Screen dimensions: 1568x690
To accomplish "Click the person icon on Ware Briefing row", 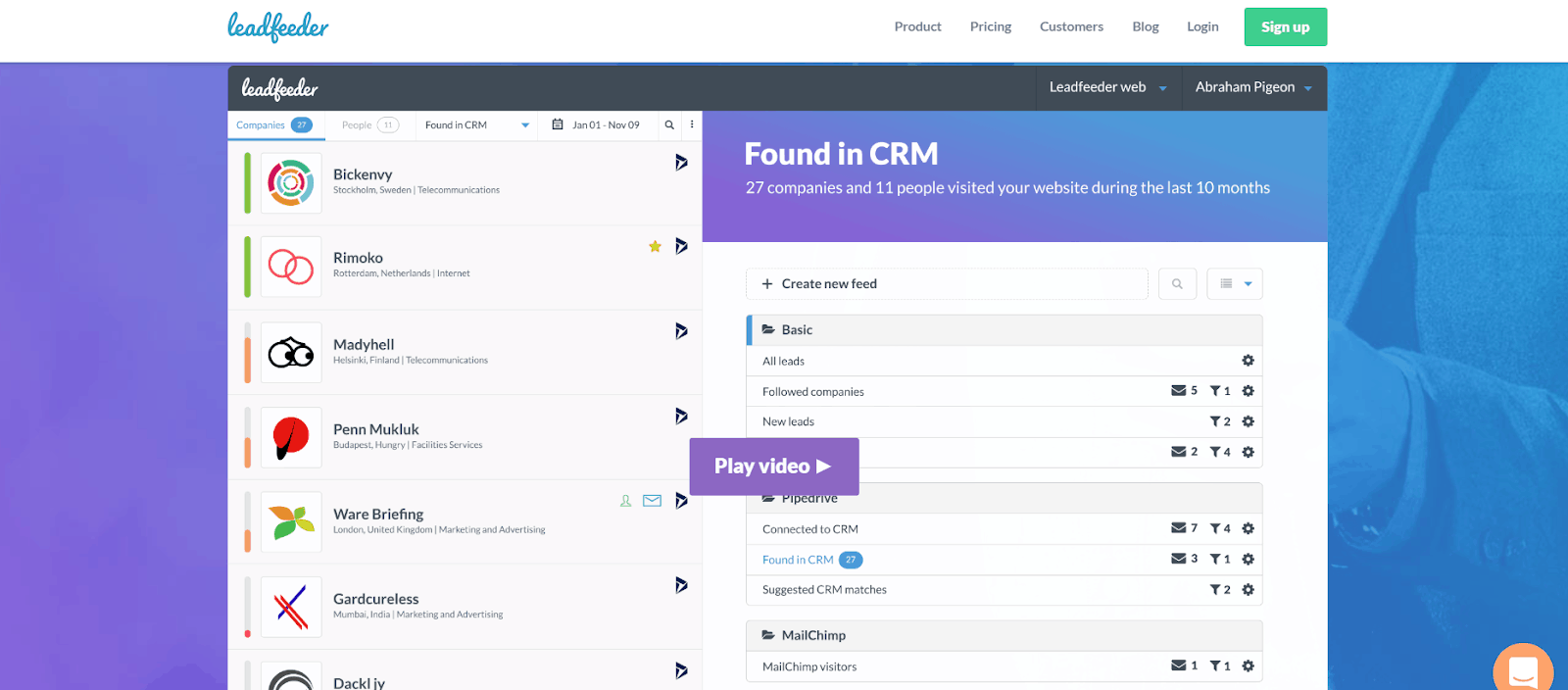I will (x=625, y=501).
